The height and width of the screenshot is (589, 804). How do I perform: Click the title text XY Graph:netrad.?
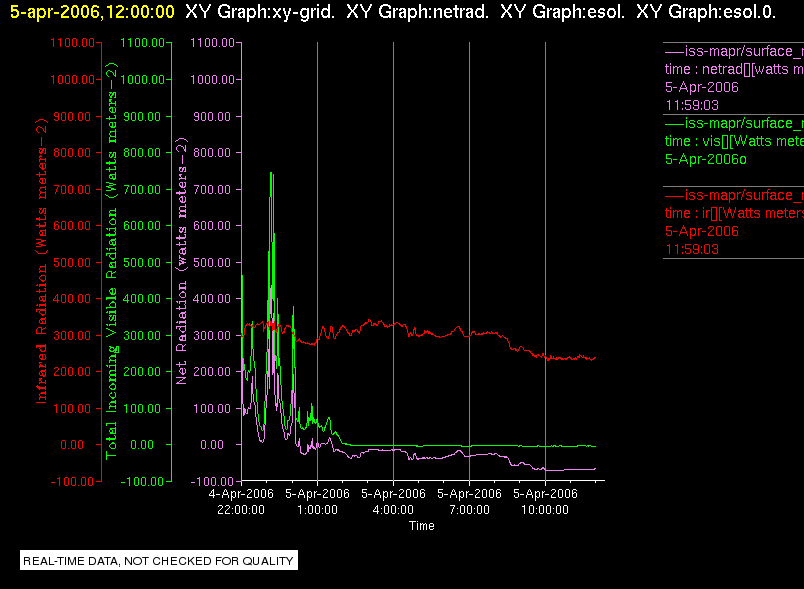(x=417, y=12)
